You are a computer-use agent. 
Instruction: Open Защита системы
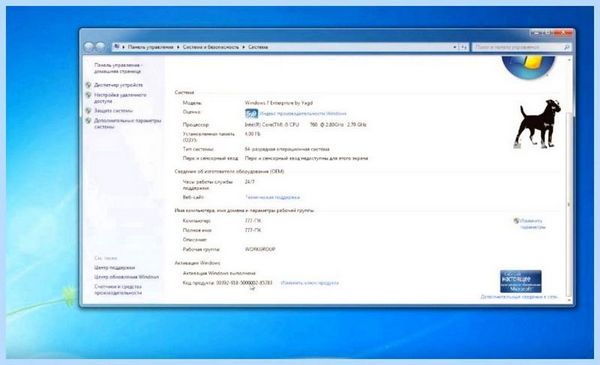pyautogui.click(x=113, y=111)
